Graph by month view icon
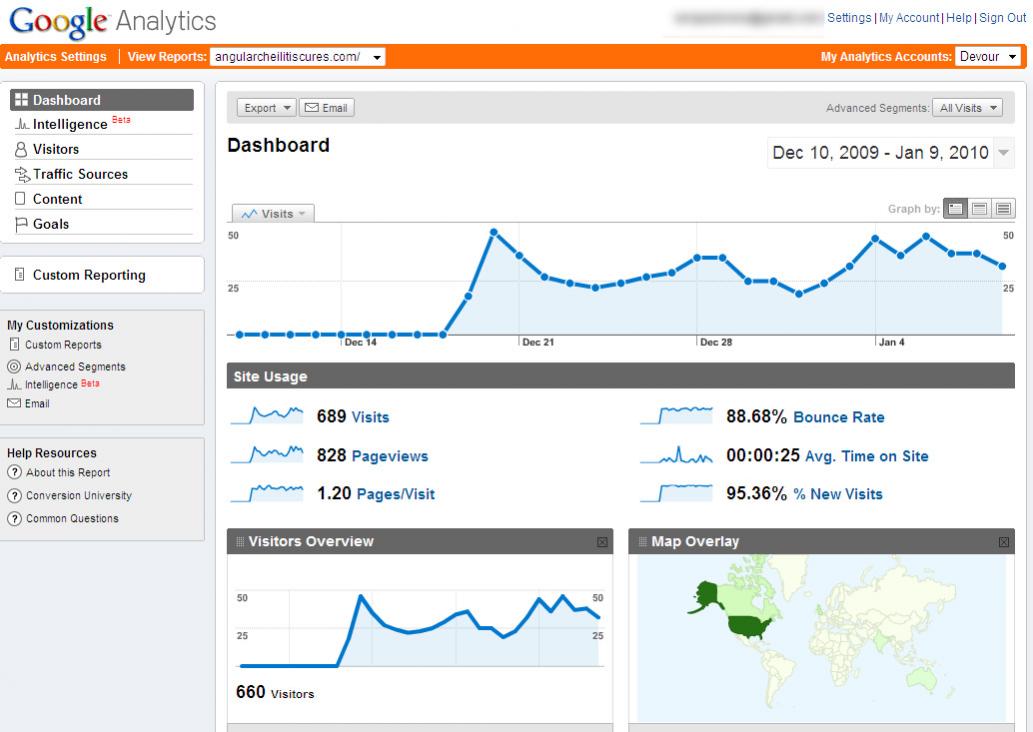 coord(1003,209)
